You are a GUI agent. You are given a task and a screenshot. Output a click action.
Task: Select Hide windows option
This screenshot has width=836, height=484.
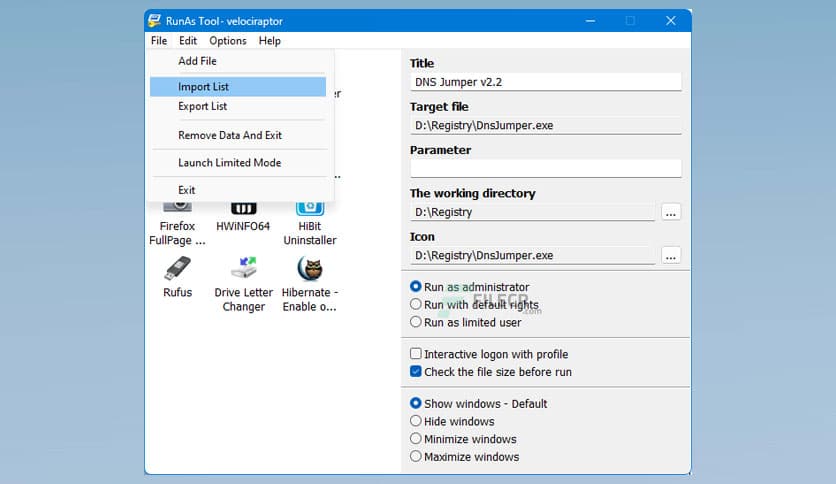point(416,422)
